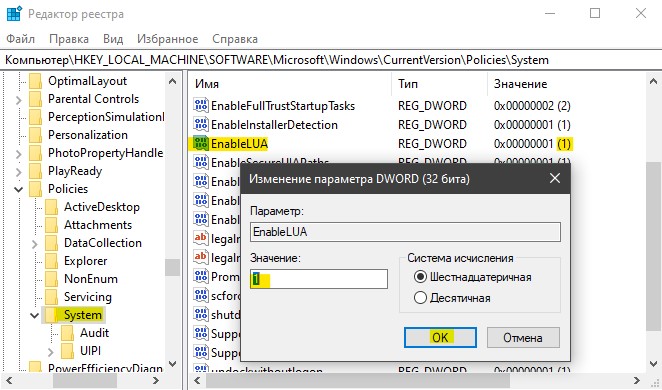Screen dimensions: 662x390
Task: Click the System folder icon
Action: click(52, 315)
